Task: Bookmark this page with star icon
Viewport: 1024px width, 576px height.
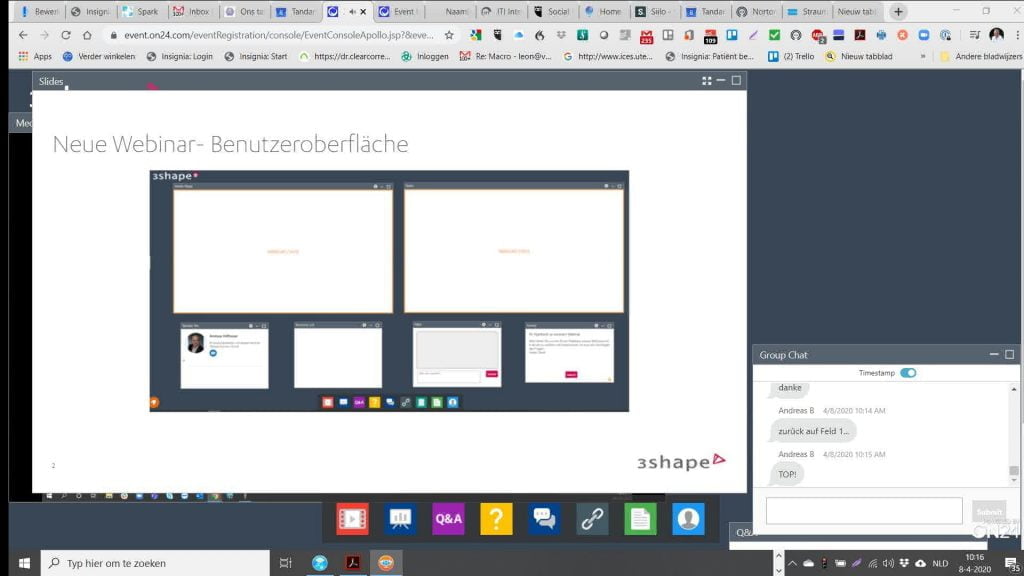Action: (x=449, y=35)
